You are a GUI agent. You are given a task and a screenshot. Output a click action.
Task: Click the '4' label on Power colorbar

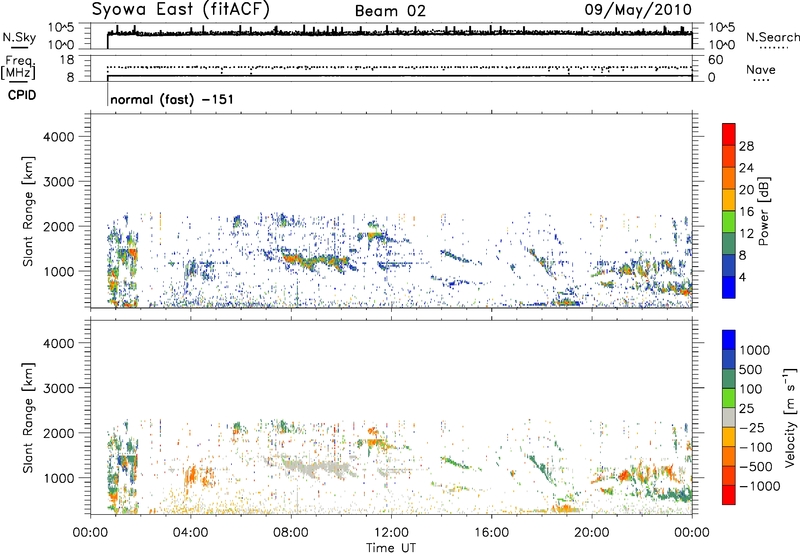[x=743, y=278]
